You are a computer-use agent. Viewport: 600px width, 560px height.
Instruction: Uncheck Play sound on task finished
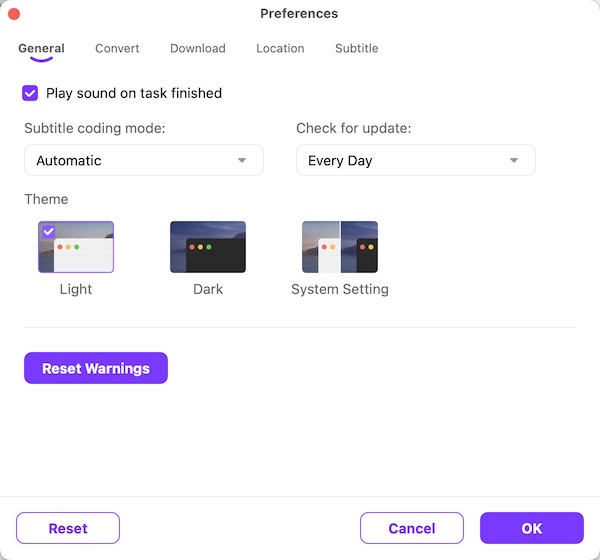[31, 93]
